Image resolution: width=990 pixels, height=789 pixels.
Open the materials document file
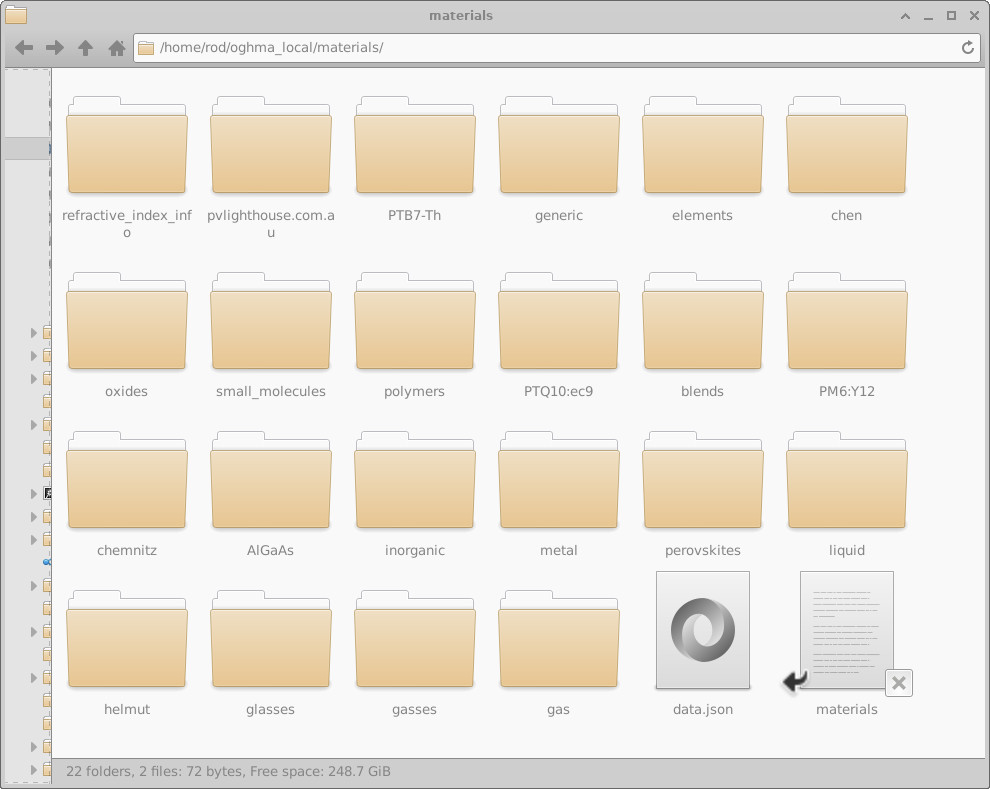point(846,630)
